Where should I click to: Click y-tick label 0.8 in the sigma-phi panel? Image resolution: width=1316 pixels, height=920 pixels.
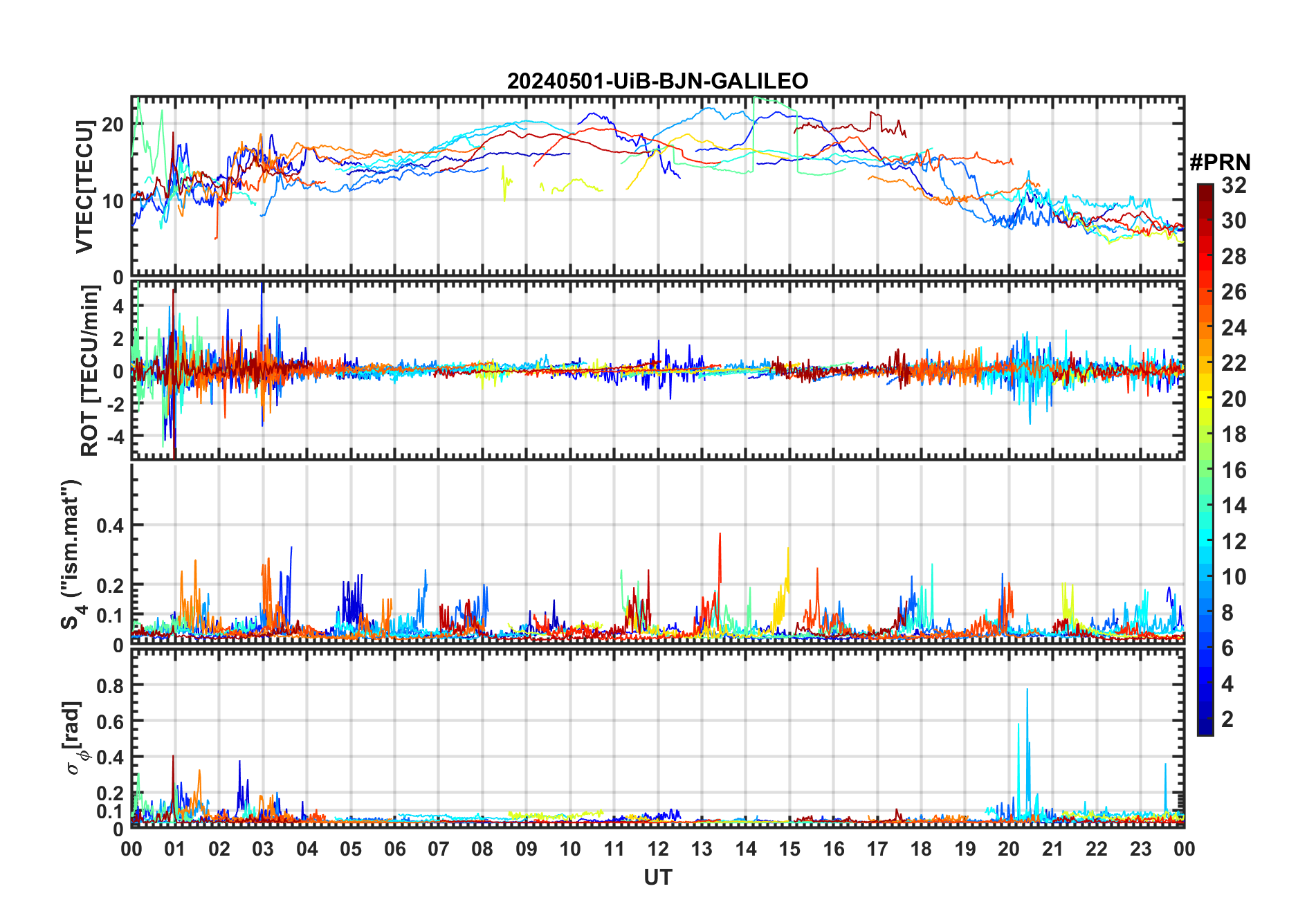click(111, 686)
